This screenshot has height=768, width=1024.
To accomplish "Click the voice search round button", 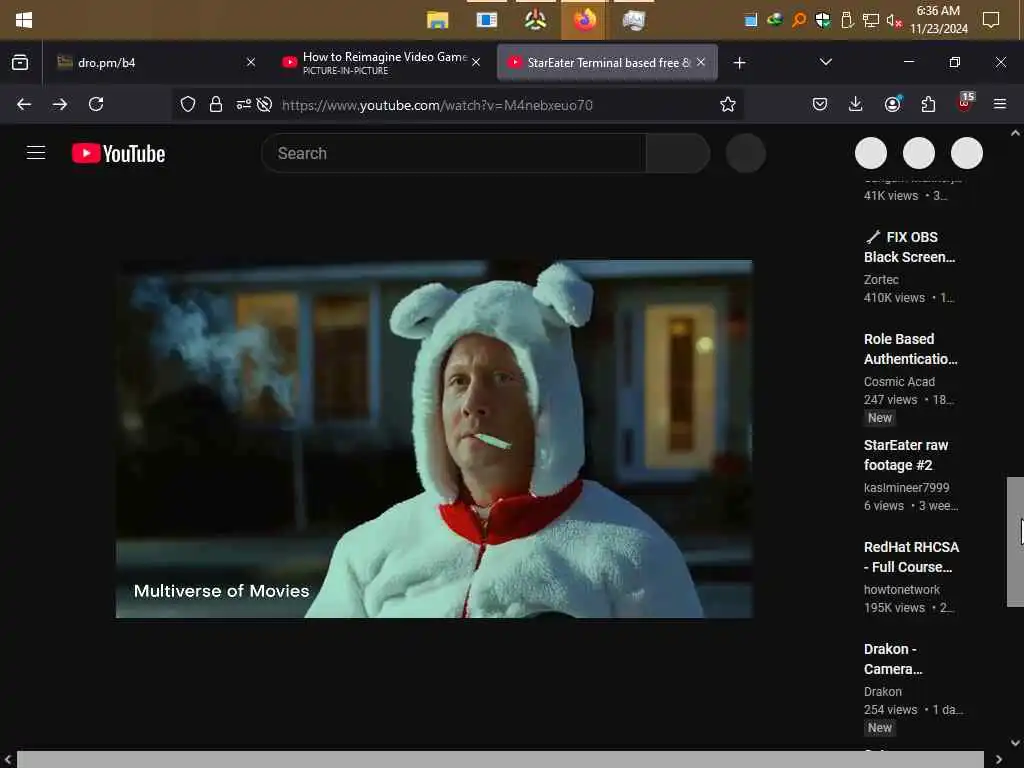I will pyautogui.click(x=745, y=153).
